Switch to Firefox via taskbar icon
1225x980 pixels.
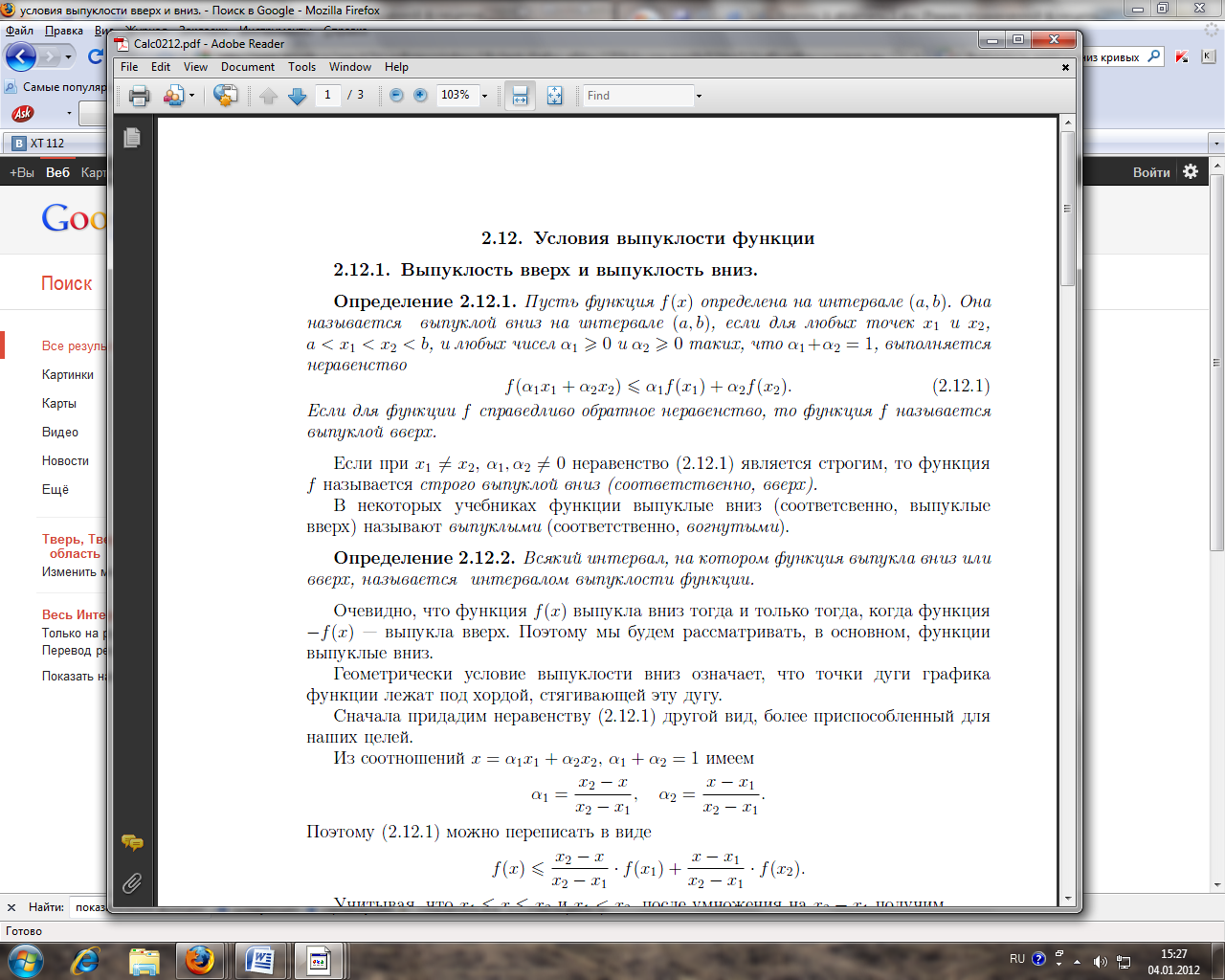pyautogui.click(x=200, y=960)
